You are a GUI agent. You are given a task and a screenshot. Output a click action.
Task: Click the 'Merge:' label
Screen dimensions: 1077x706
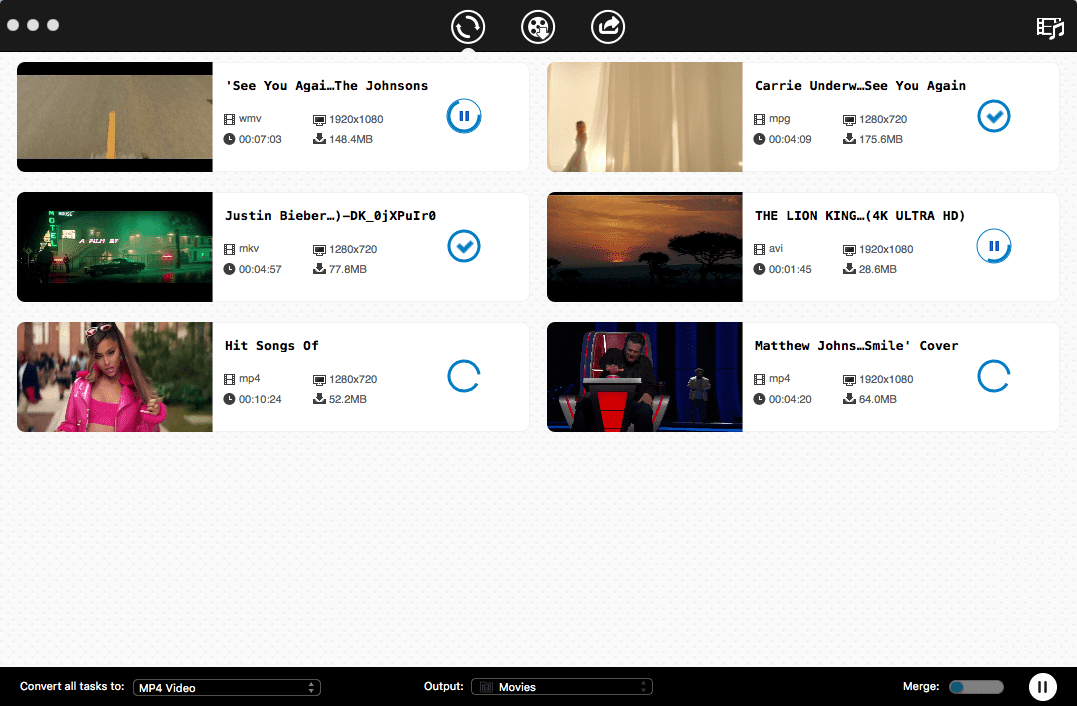[921, 686]
